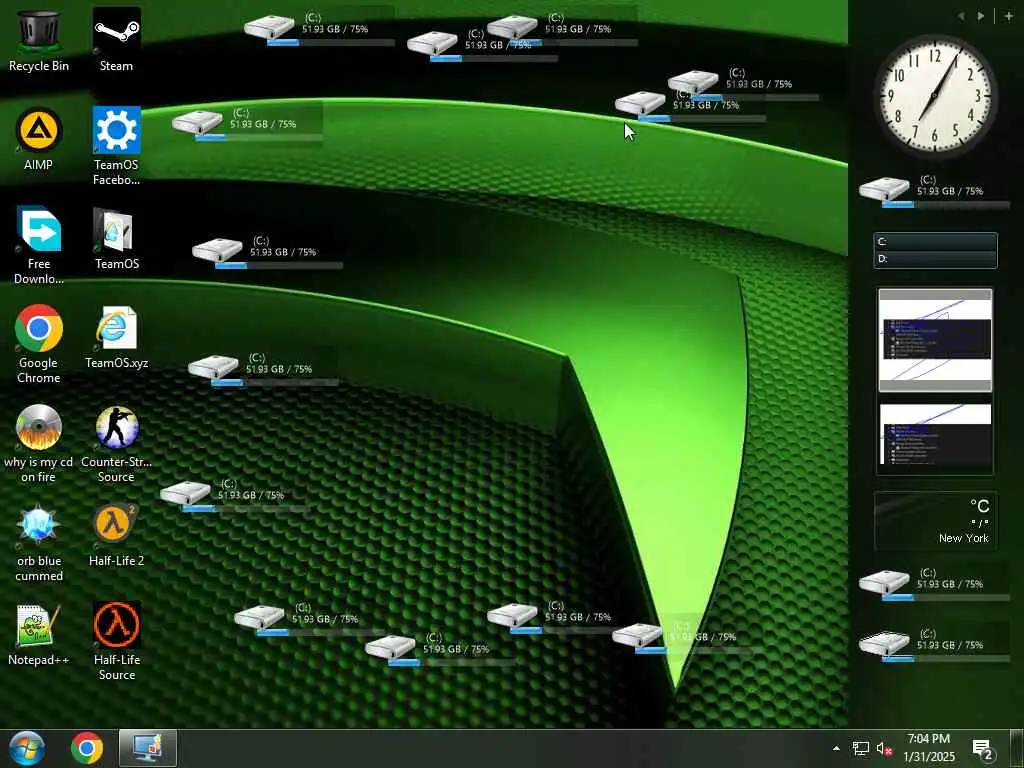
Task: Click the analog clock gadget
Action: click(x=935, y=95)
